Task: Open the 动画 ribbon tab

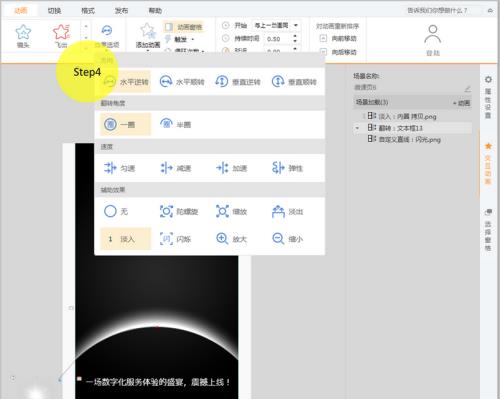Action: tap(21, 11)
